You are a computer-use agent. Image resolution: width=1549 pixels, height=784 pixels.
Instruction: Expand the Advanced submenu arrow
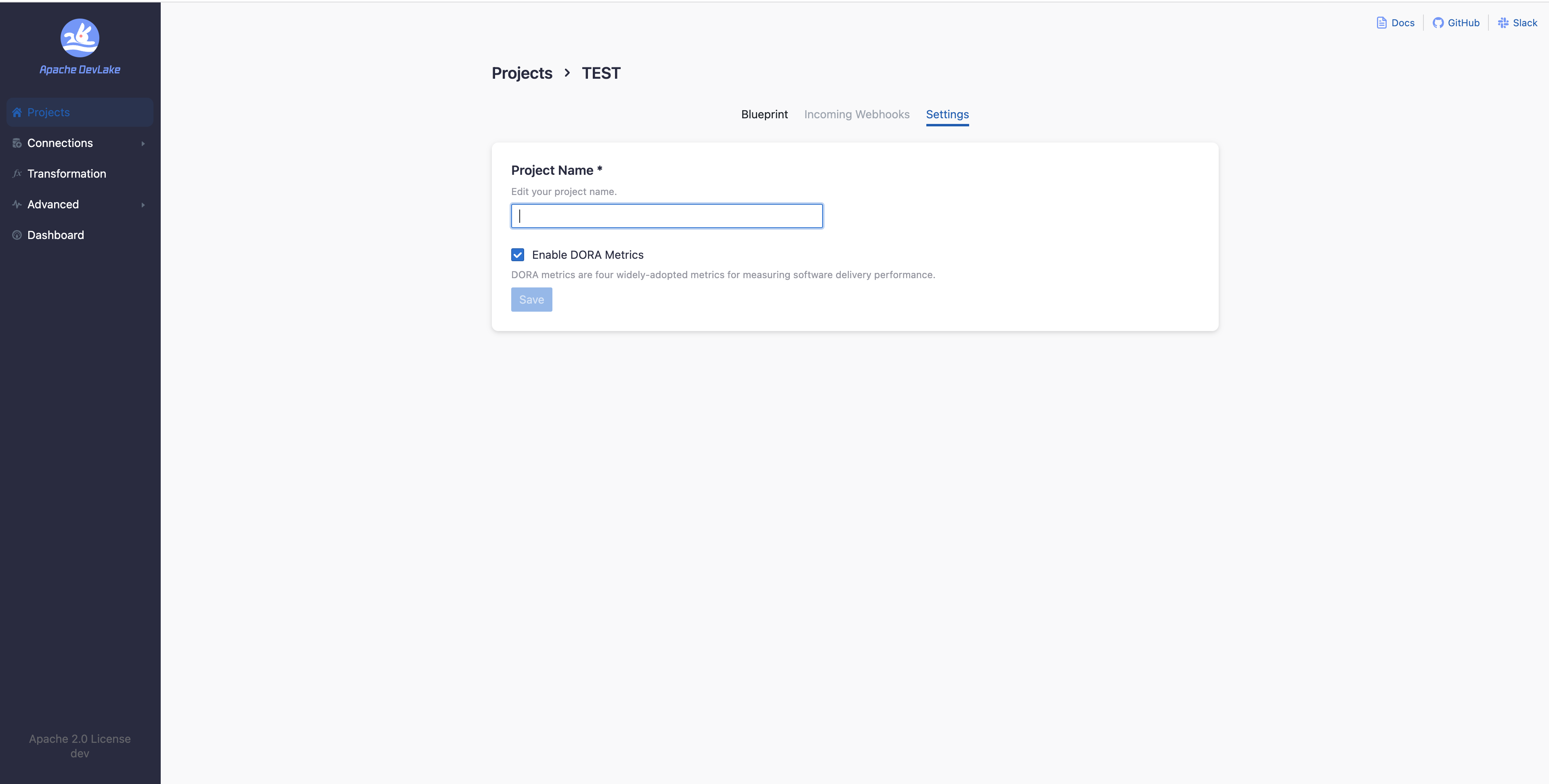click(143, 205)
